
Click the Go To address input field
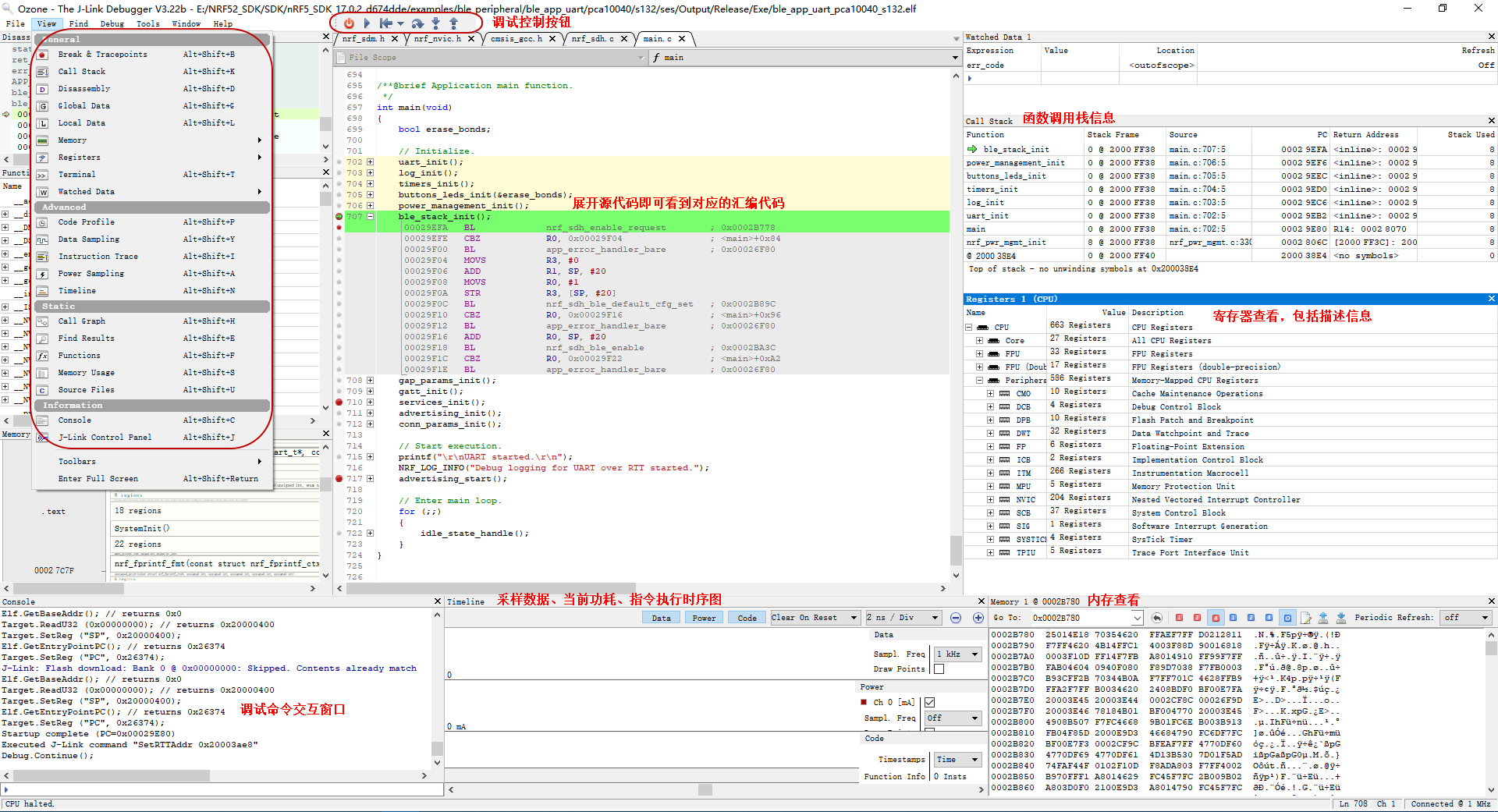click(1082, 618)
